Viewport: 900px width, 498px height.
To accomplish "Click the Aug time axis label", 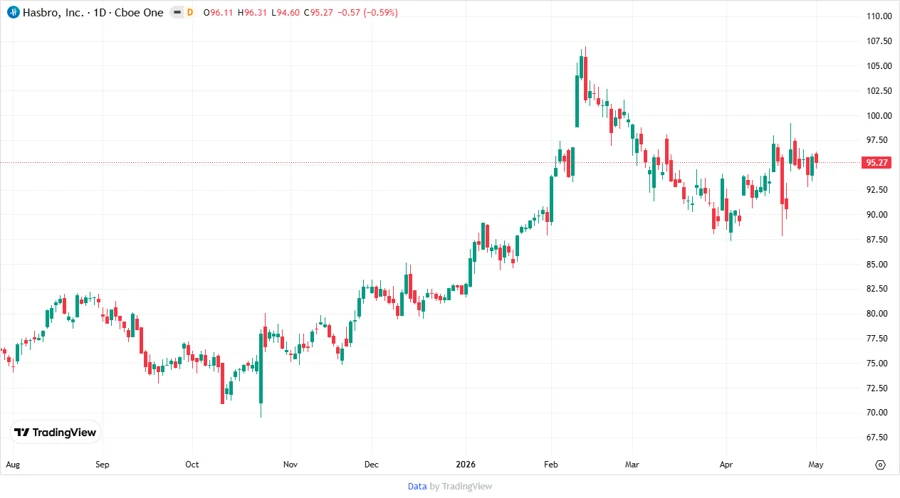I will tap(13, 465).
